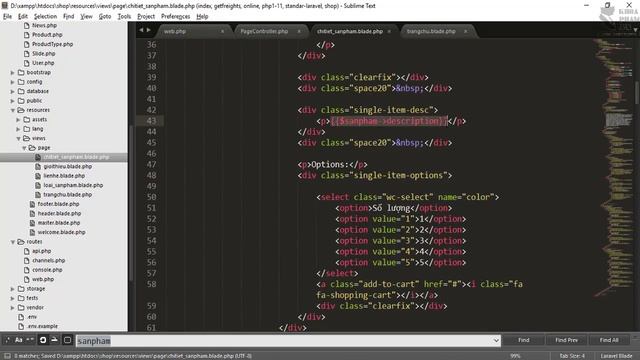Close the web.php tab
Screen dimensions: 640x360
[222, 31]
